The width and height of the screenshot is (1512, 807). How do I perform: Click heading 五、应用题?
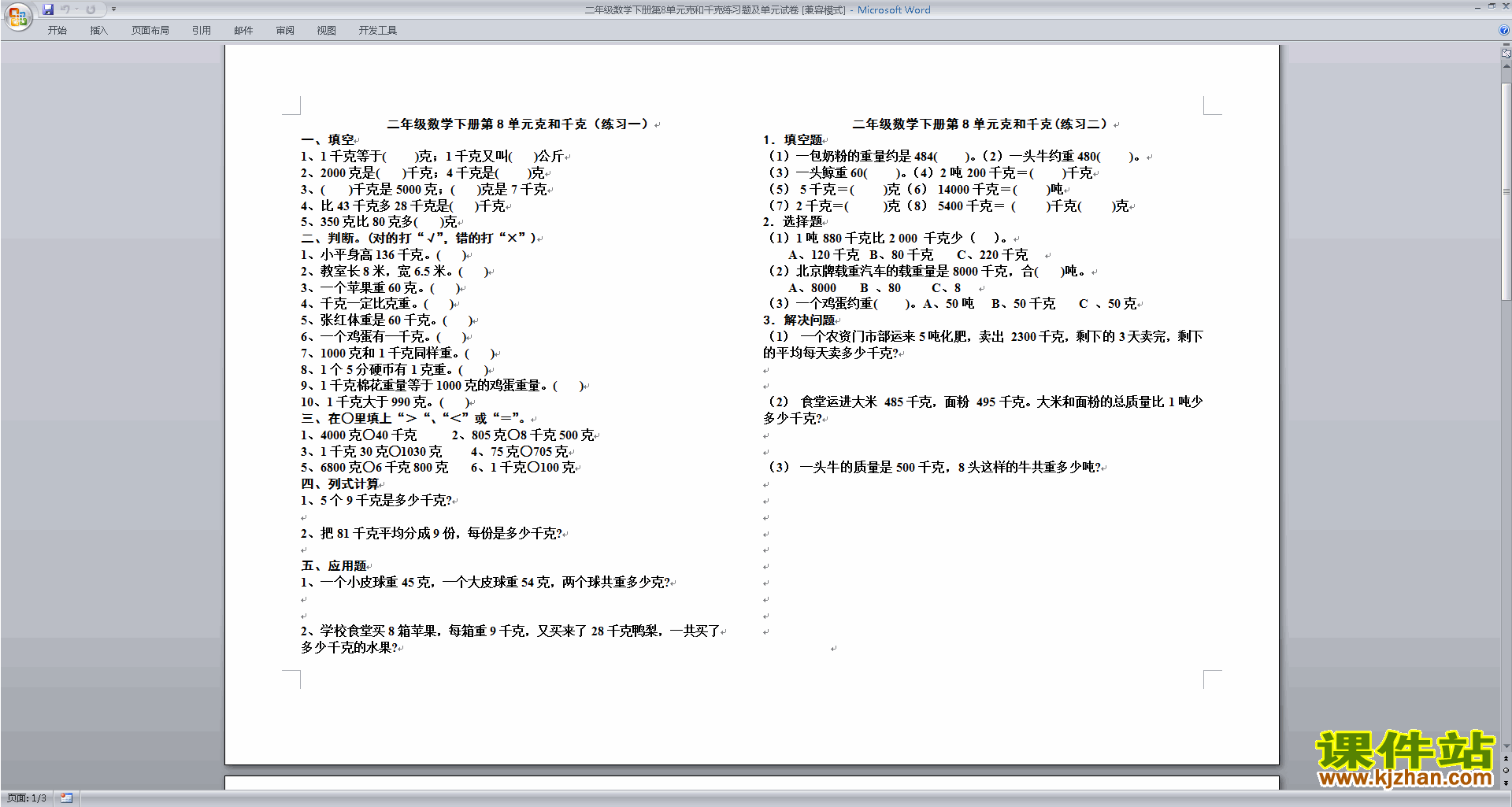[x=334, y=566]
